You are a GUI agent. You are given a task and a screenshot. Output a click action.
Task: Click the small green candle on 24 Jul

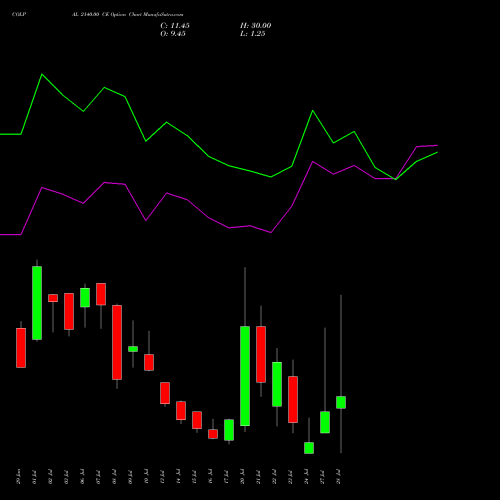309,448
